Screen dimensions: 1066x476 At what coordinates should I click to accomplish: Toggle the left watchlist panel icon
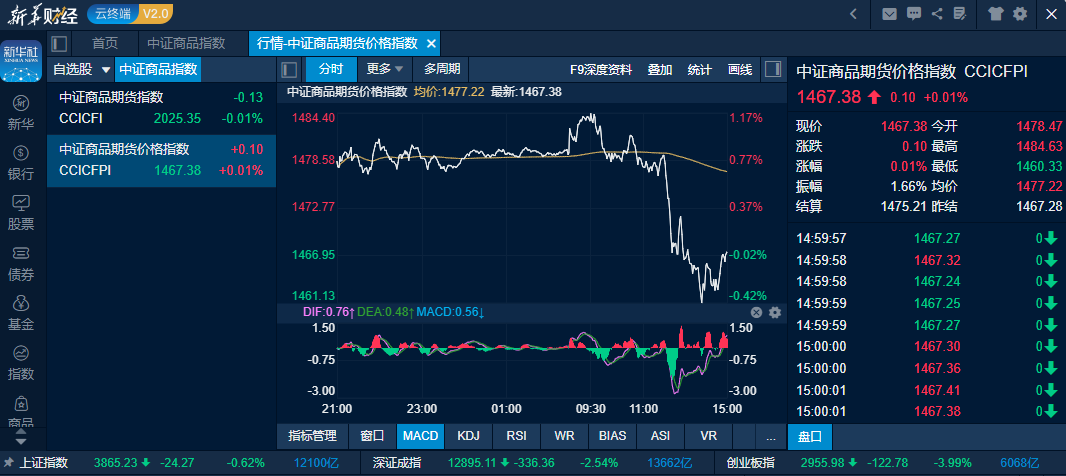coord(289,69)
